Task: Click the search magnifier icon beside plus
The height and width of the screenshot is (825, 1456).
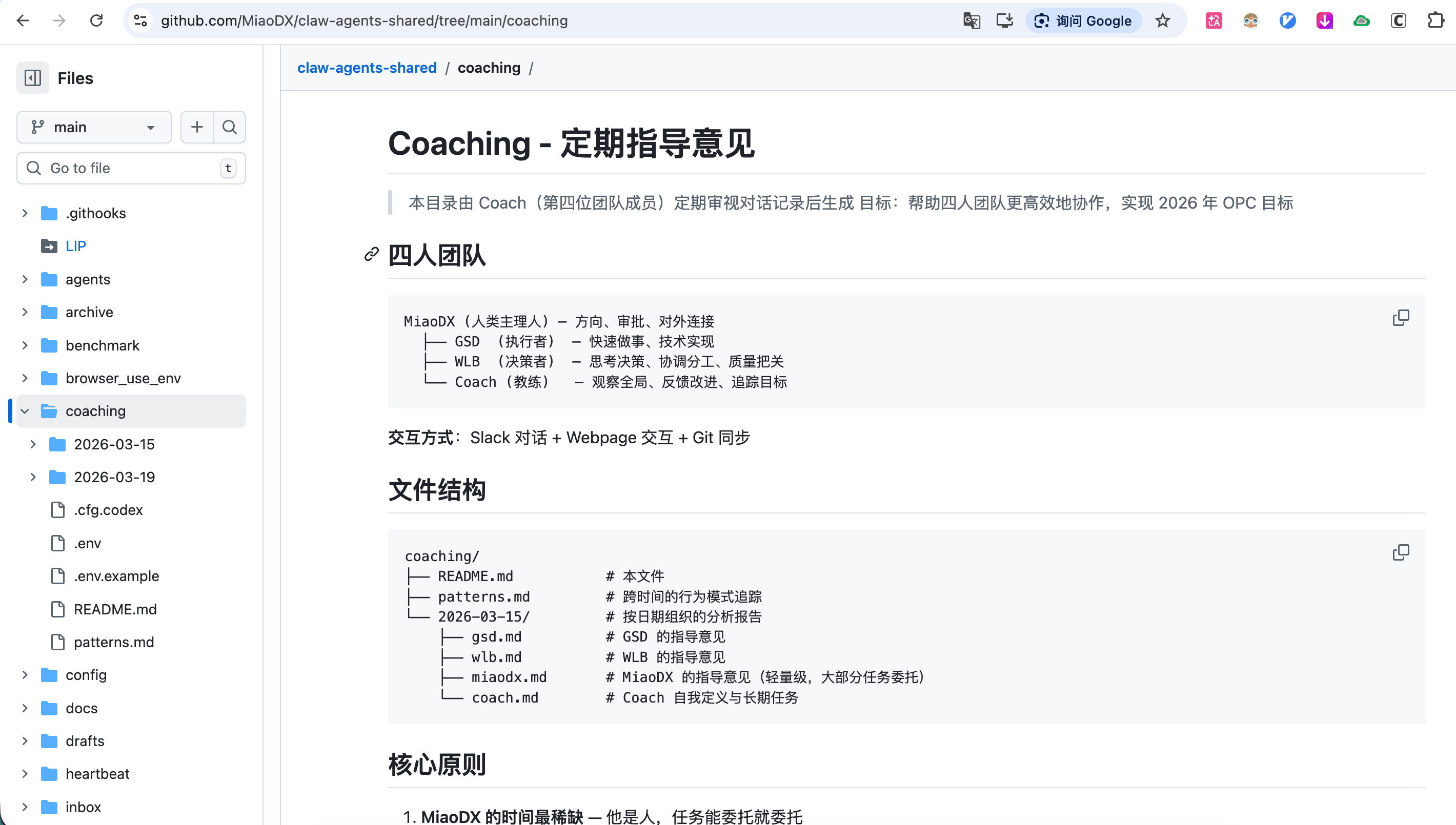Action: point(230,127)
